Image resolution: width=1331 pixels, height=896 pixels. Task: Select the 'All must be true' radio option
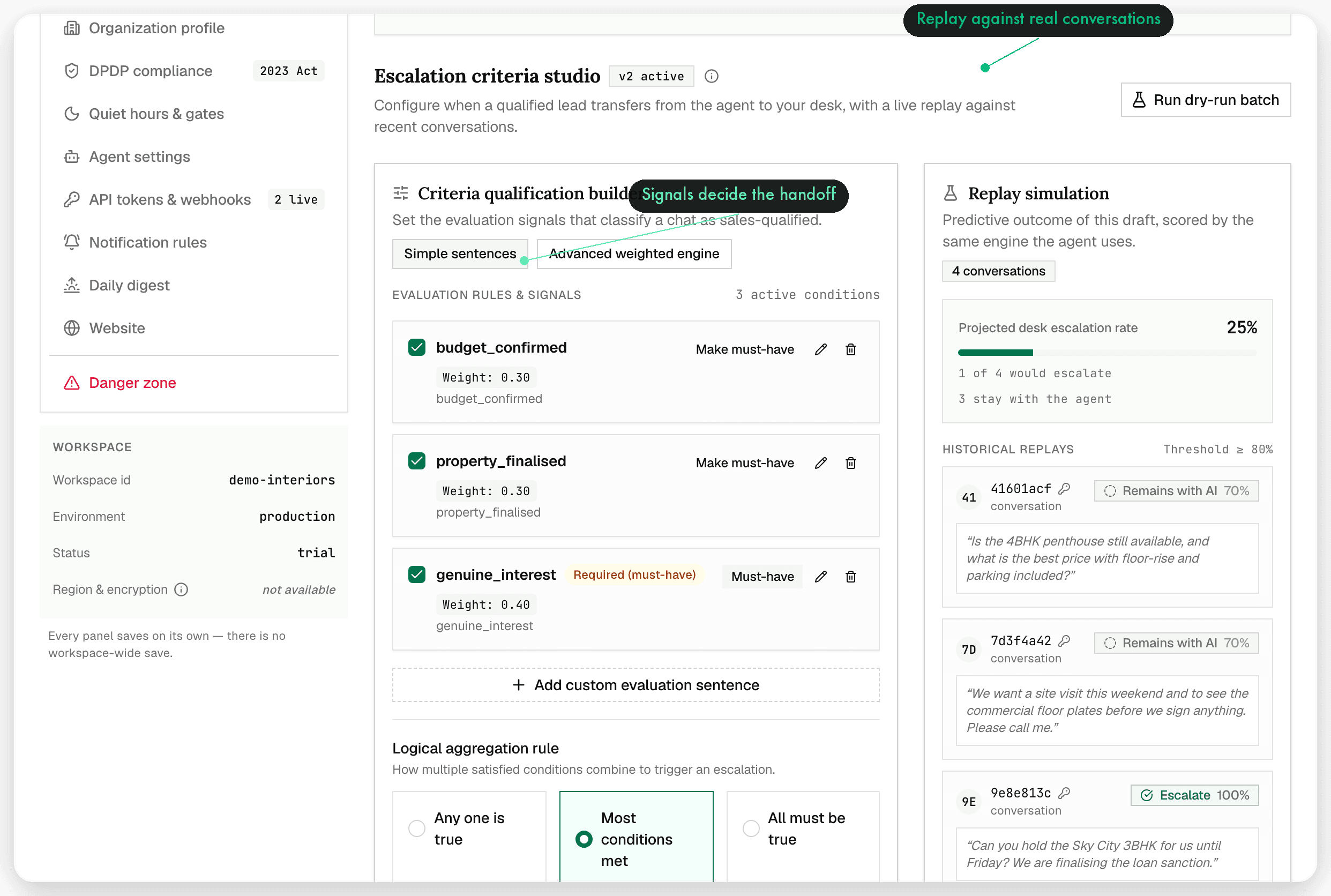(751, 828)
